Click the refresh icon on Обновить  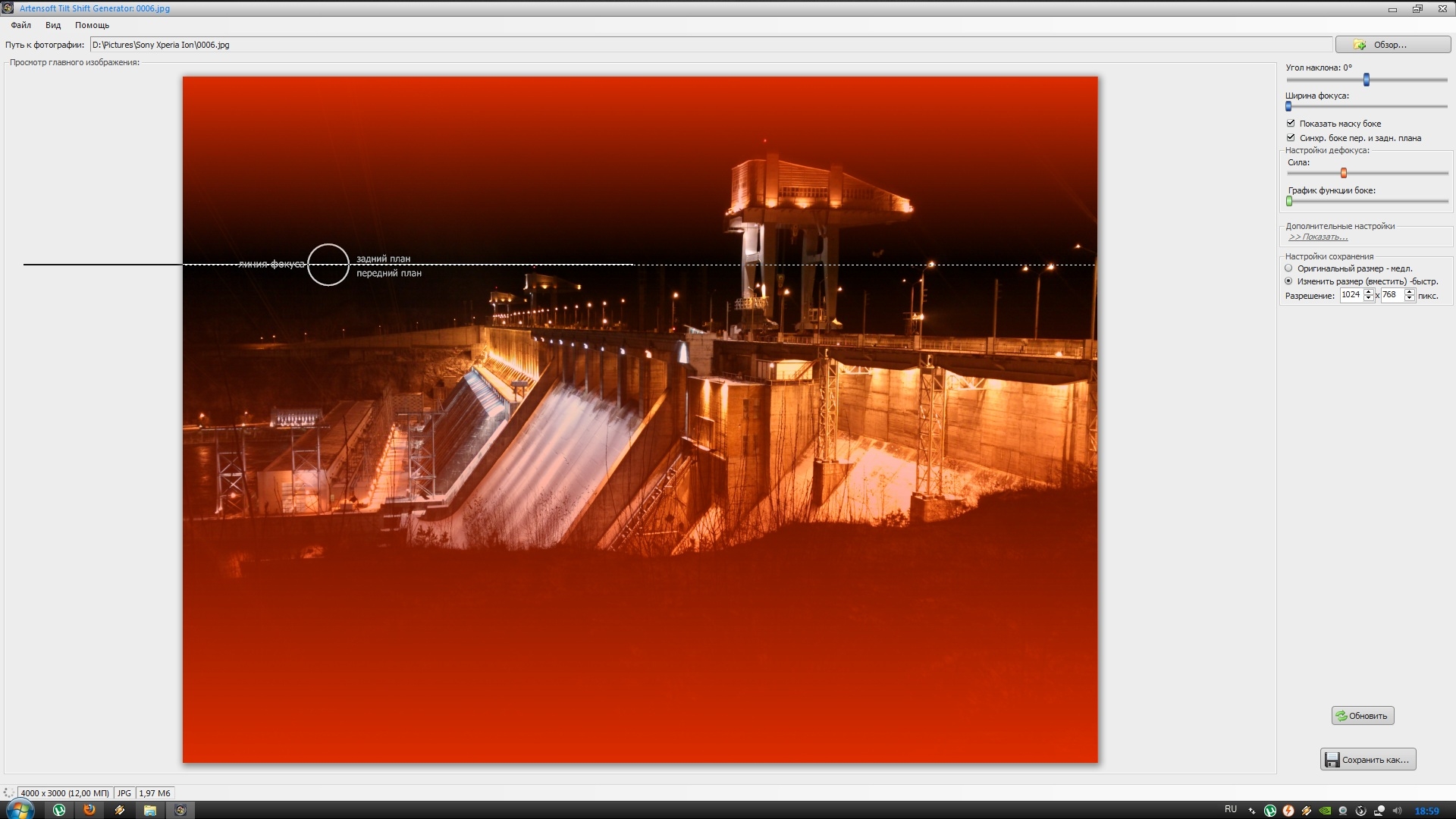(1341, 716)
